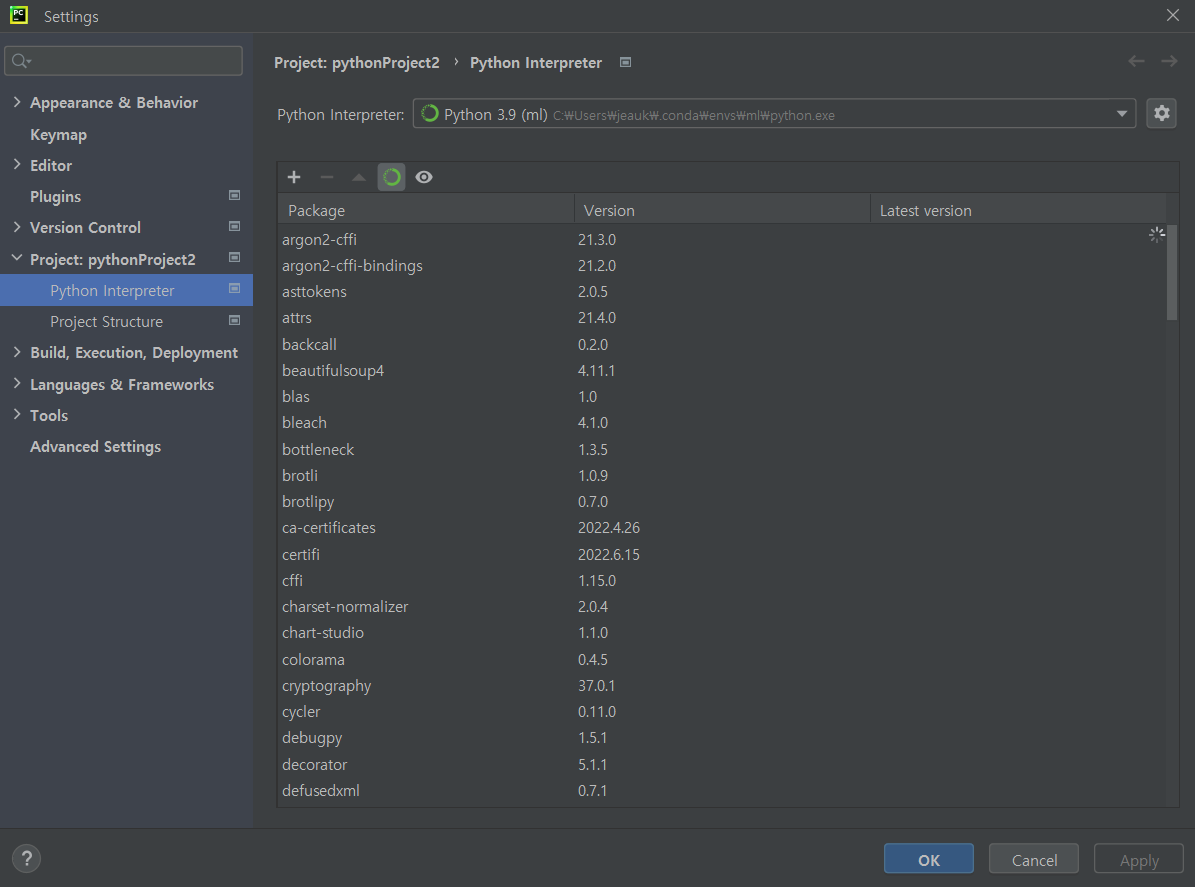The image size is (1195, 887).
Task: Select the cycler package row
Action: pyautogui.click(x=722, y=712)
